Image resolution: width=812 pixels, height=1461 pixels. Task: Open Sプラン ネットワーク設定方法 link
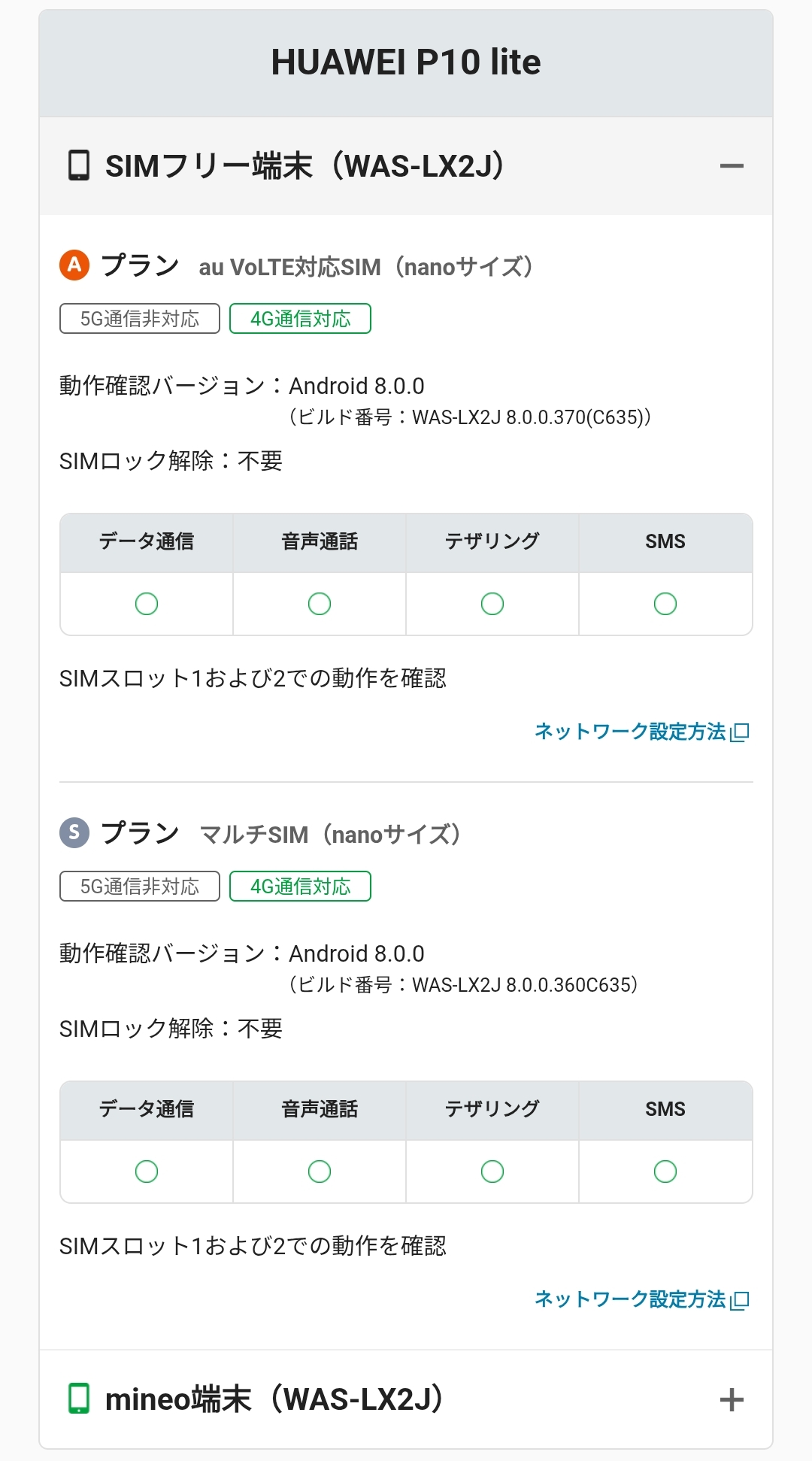(630, 1299)
